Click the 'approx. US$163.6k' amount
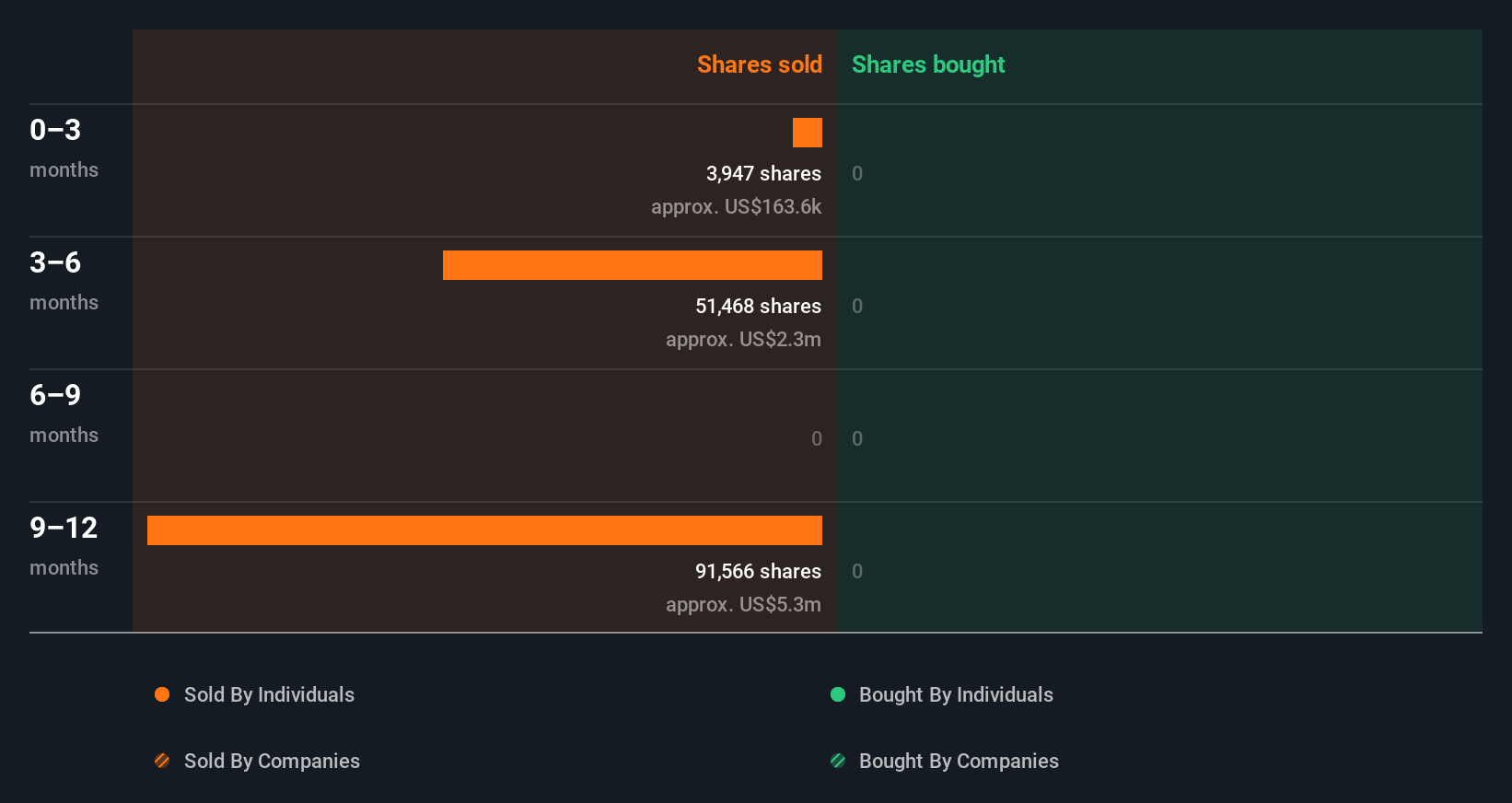 (736, 206)
